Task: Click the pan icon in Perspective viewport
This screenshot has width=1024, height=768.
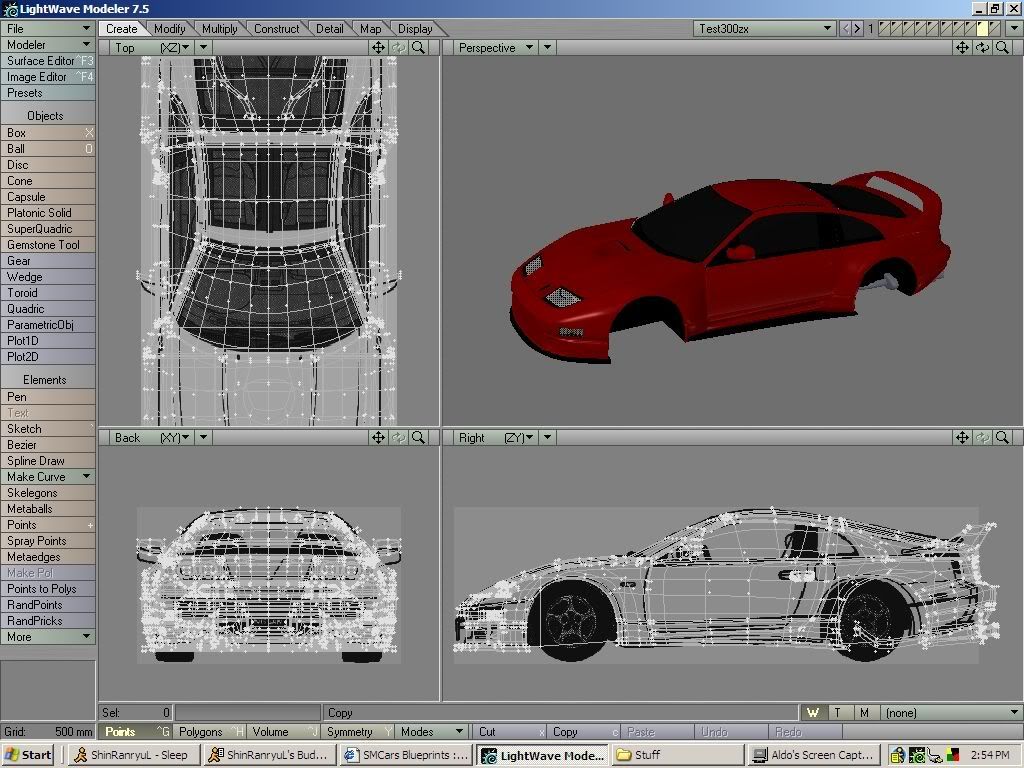Action: (962, 47)
